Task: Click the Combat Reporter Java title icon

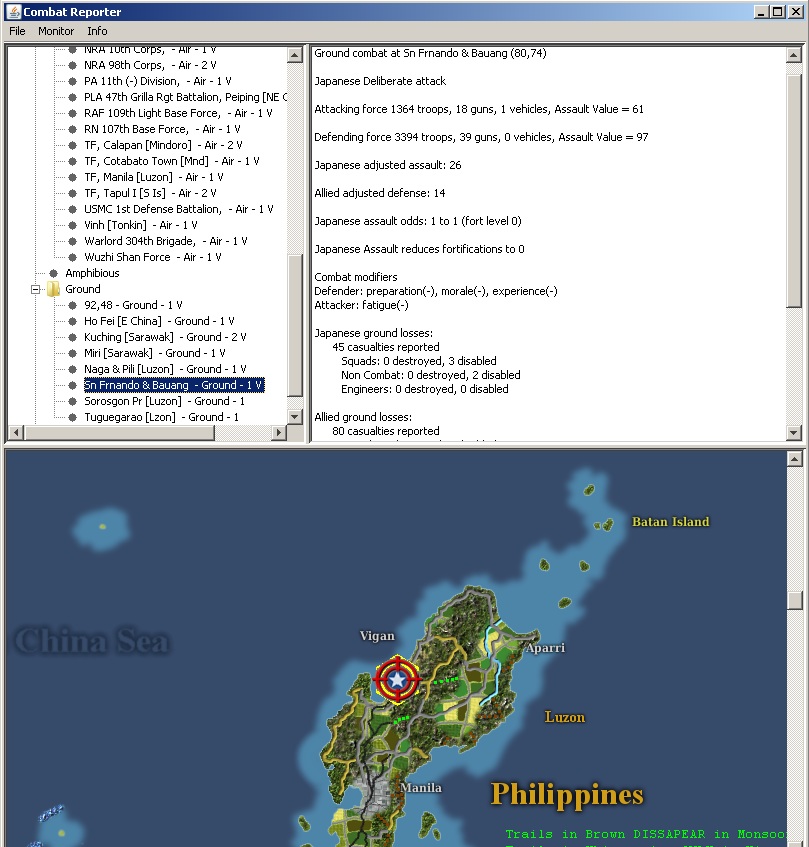Action: [x=13, y=11]
